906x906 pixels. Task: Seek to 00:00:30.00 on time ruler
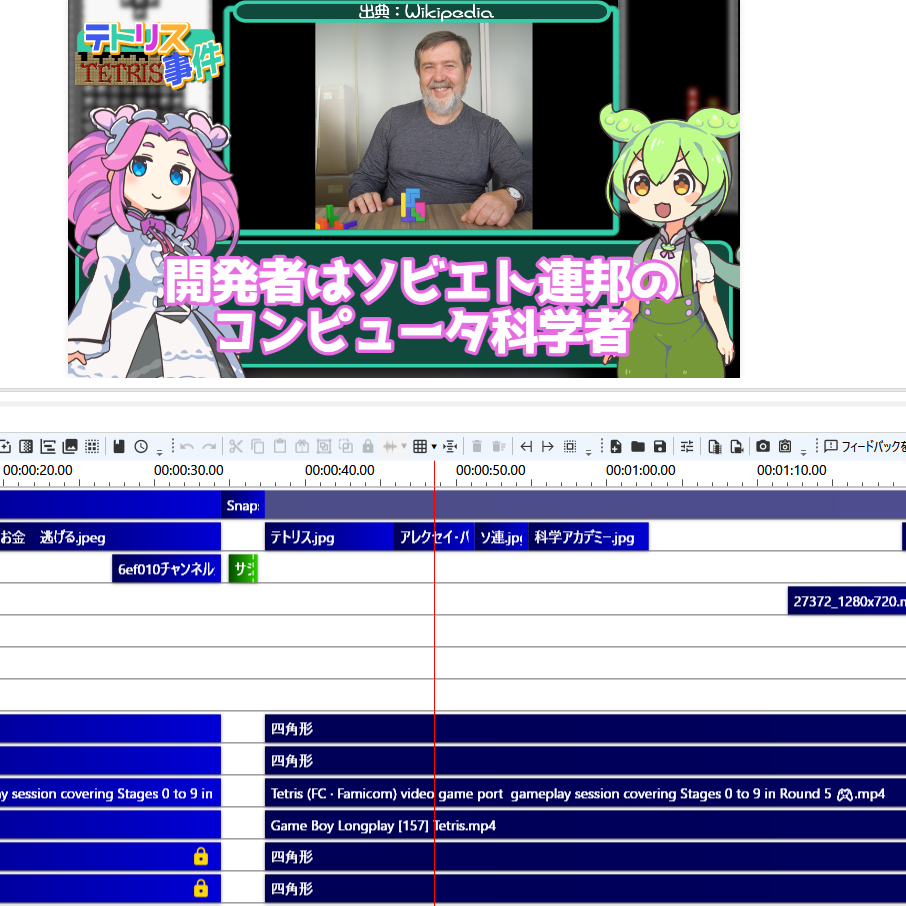pos(188,470)
